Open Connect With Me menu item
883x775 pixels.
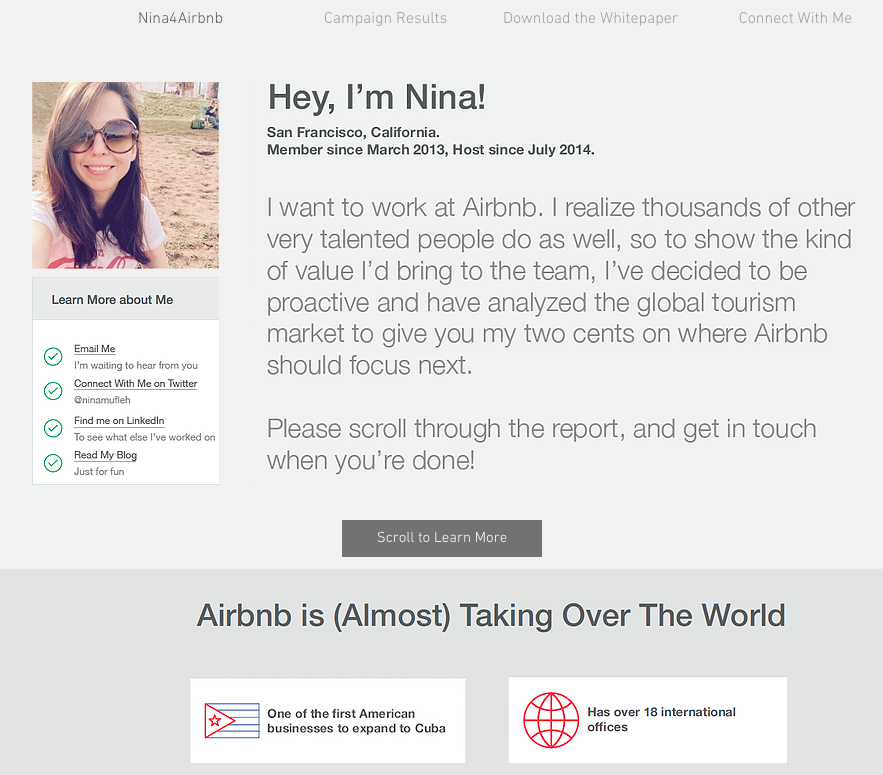click(x=795, y=18)
